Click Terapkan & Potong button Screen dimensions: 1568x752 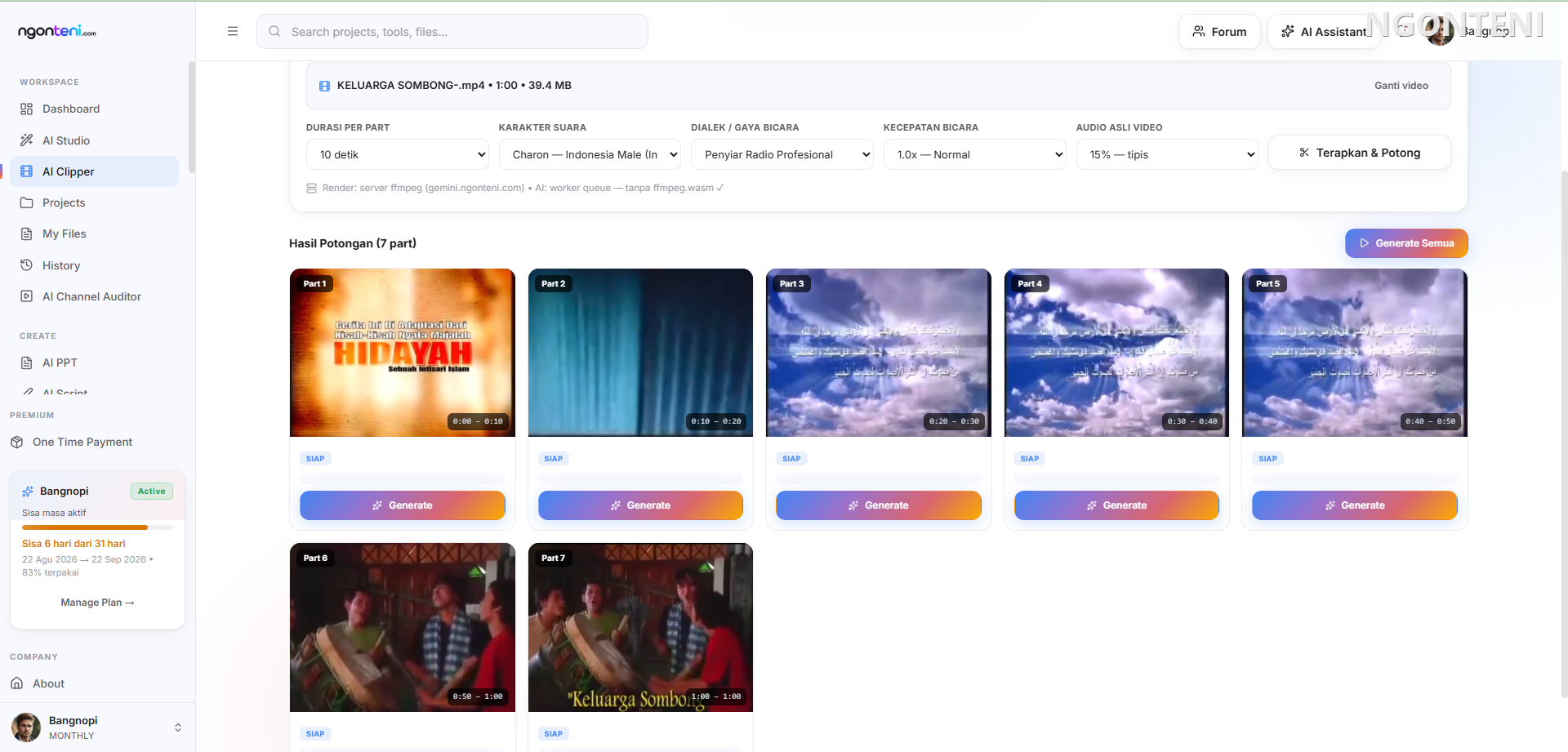coord(1360,153)
